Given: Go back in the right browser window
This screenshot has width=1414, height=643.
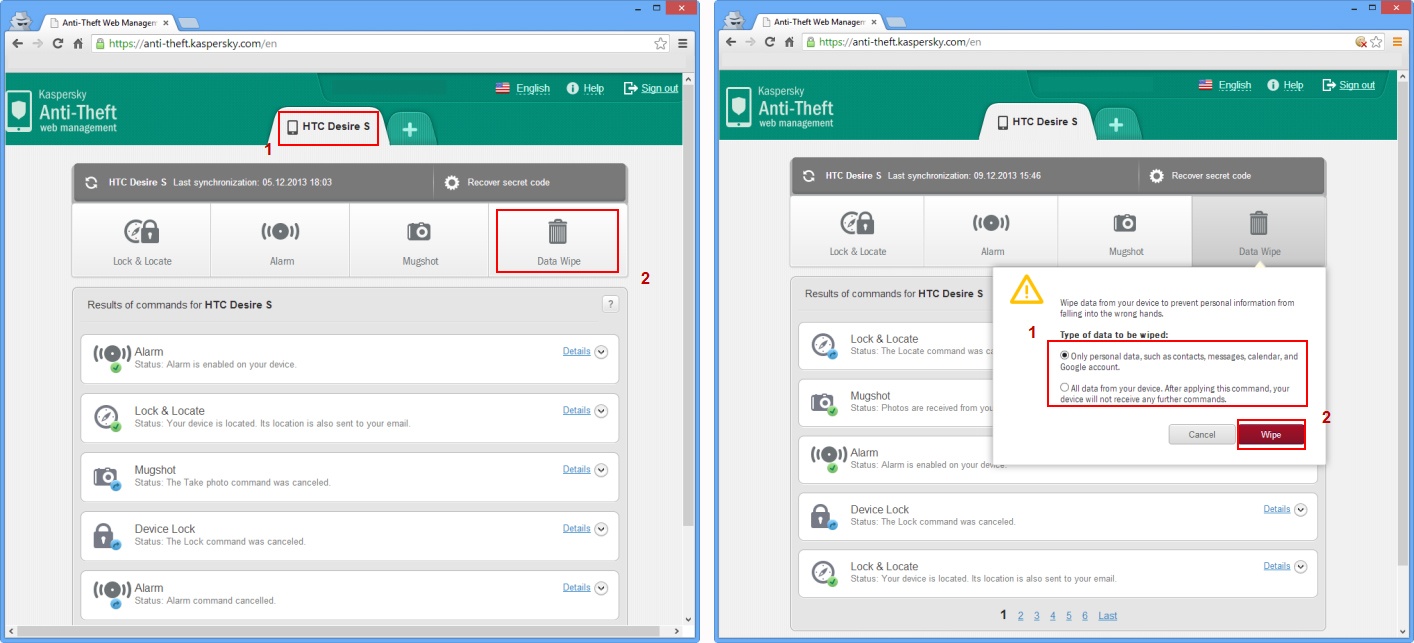Looking at the screenshot, I should point(731,42).
